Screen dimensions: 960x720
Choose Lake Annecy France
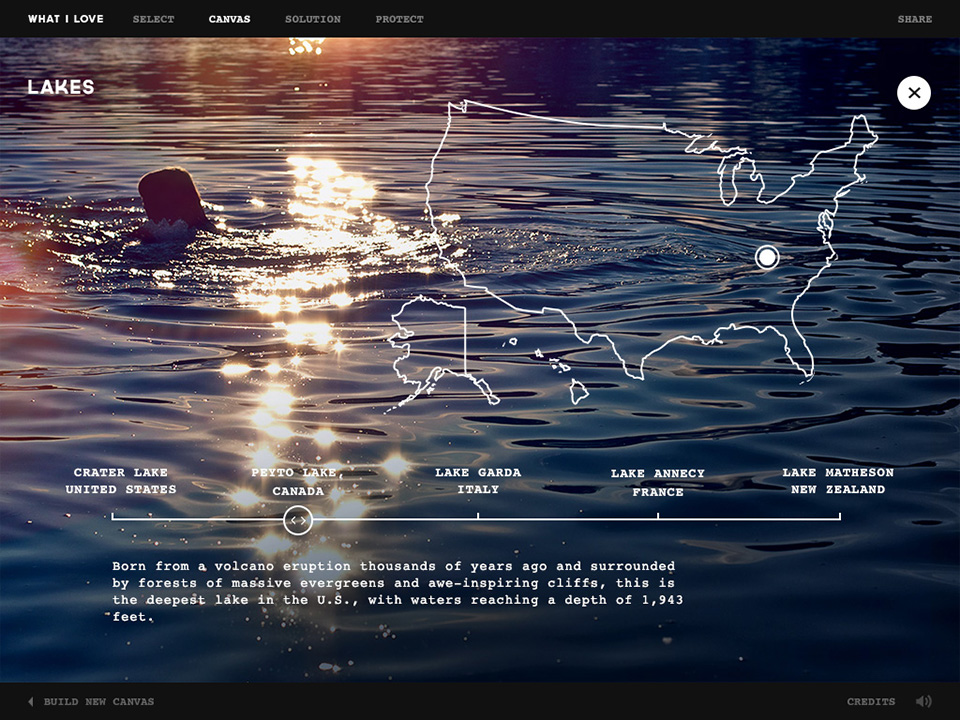click(658, 482)
